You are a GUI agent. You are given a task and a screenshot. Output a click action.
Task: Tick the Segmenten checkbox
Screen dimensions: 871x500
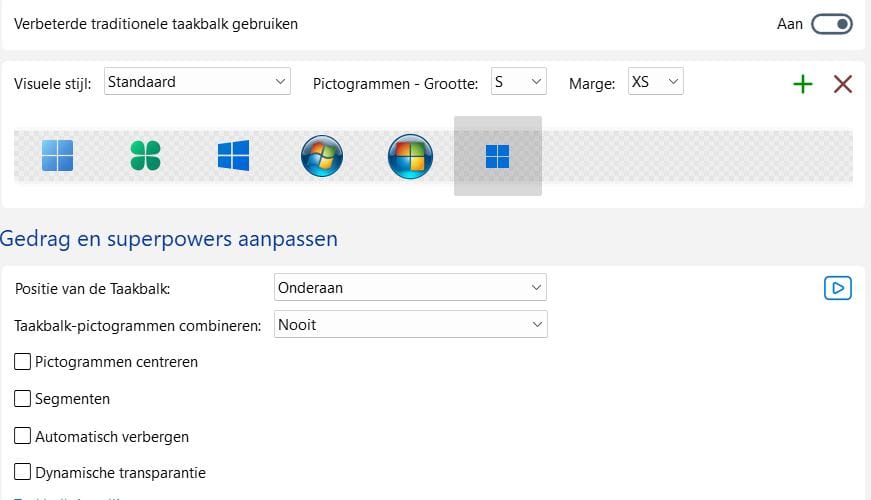coord(22,398)
